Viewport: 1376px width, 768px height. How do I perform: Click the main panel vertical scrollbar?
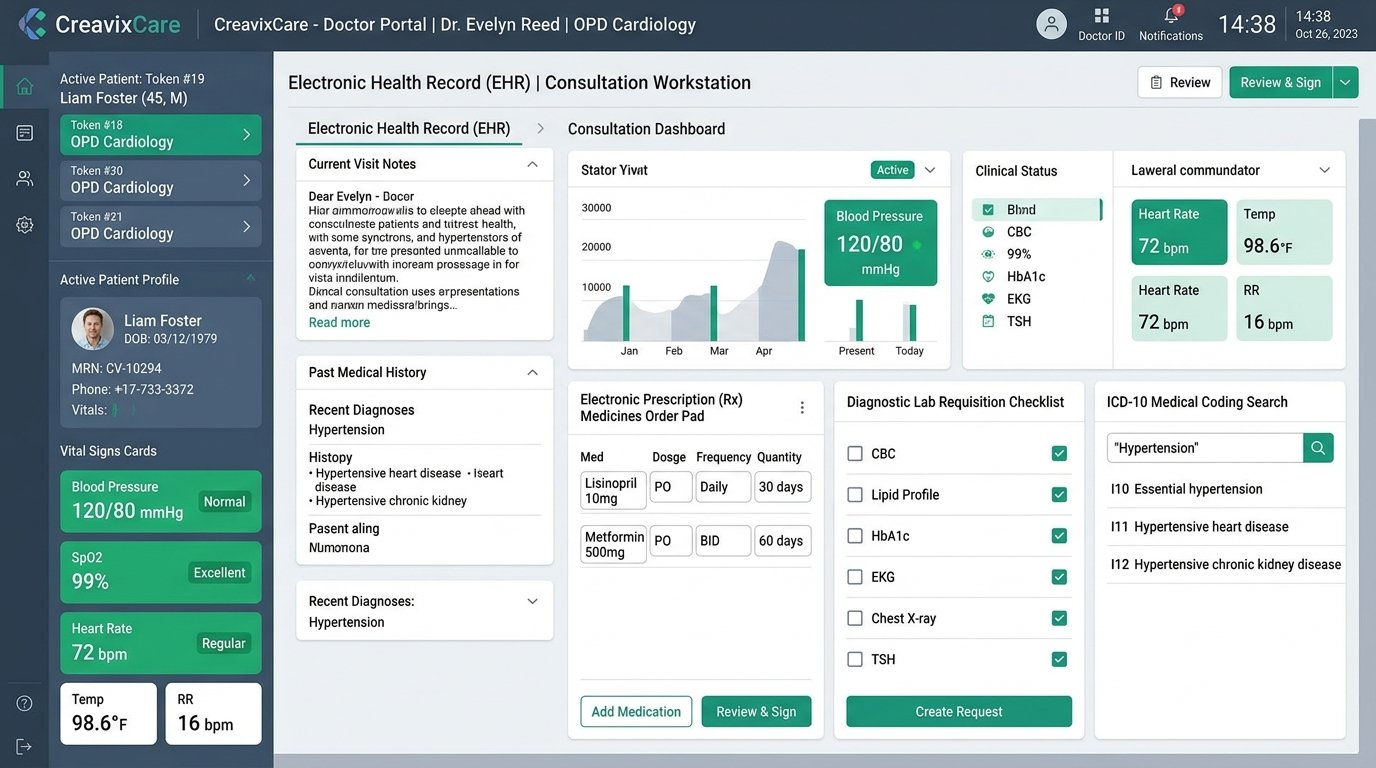coord(1366,435)
